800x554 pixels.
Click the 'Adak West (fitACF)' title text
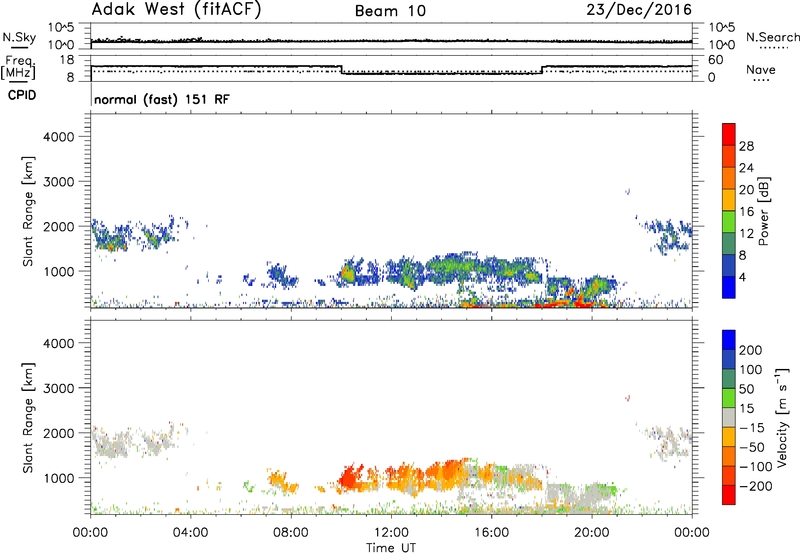pyautogui.click(x=176, y=9)
